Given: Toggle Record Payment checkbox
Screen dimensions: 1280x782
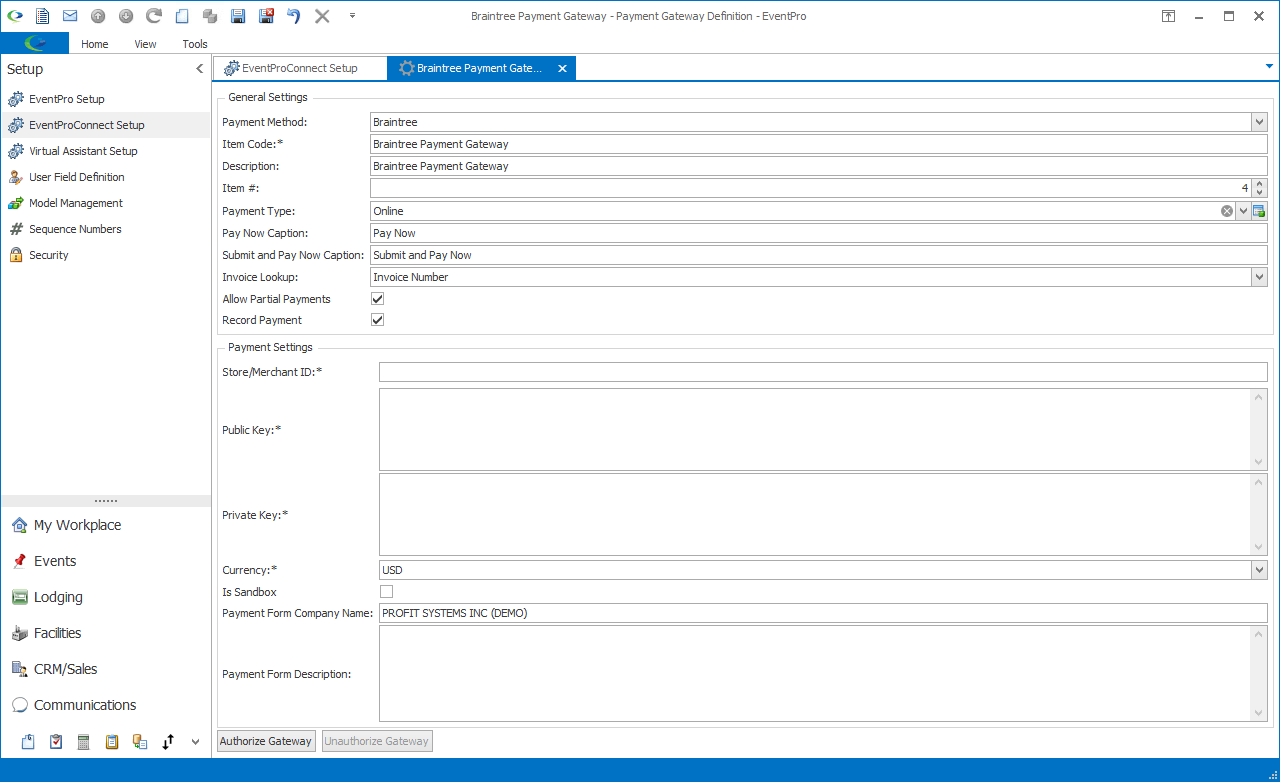Looking at the screenshot, I should pos(377,320).
